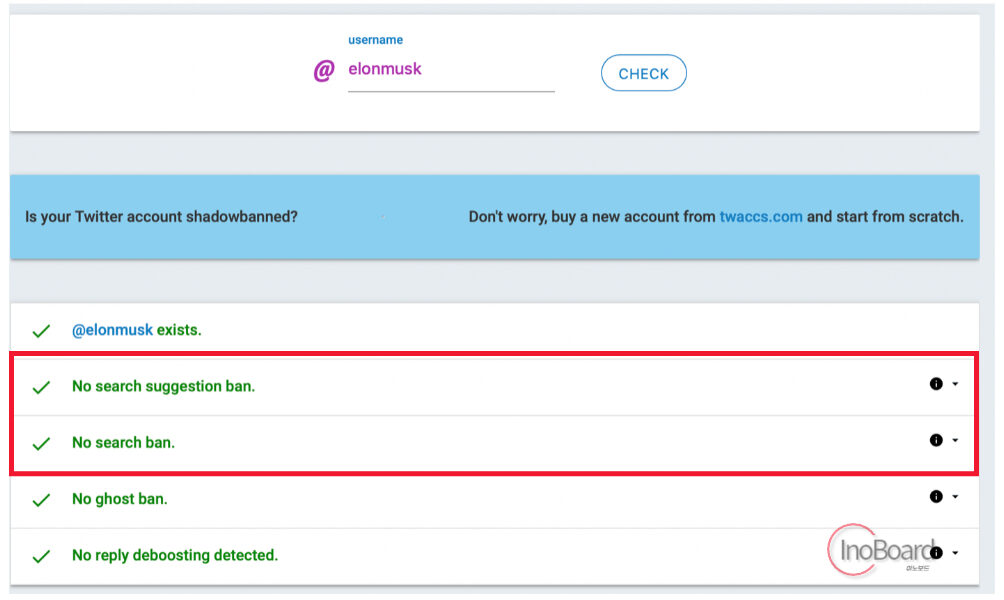Click checkmark next to No ghost ban
This screenshot has height=600, width=1004.
[41, 500]
